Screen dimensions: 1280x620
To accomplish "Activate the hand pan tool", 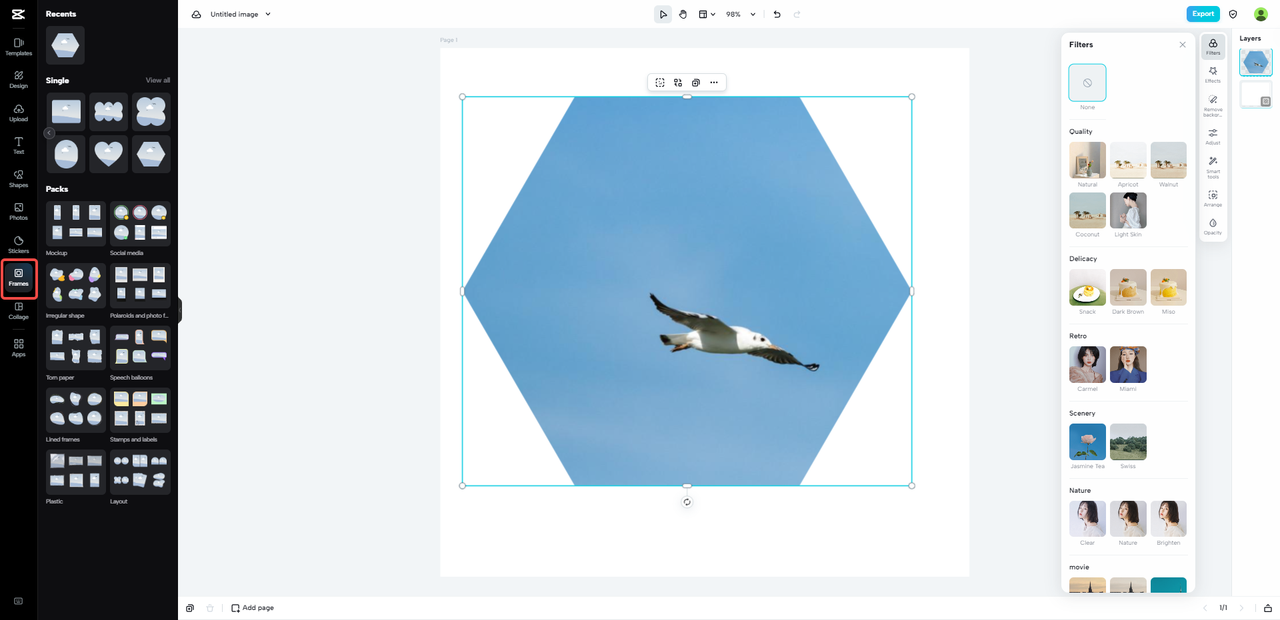I will pos(683,14).
